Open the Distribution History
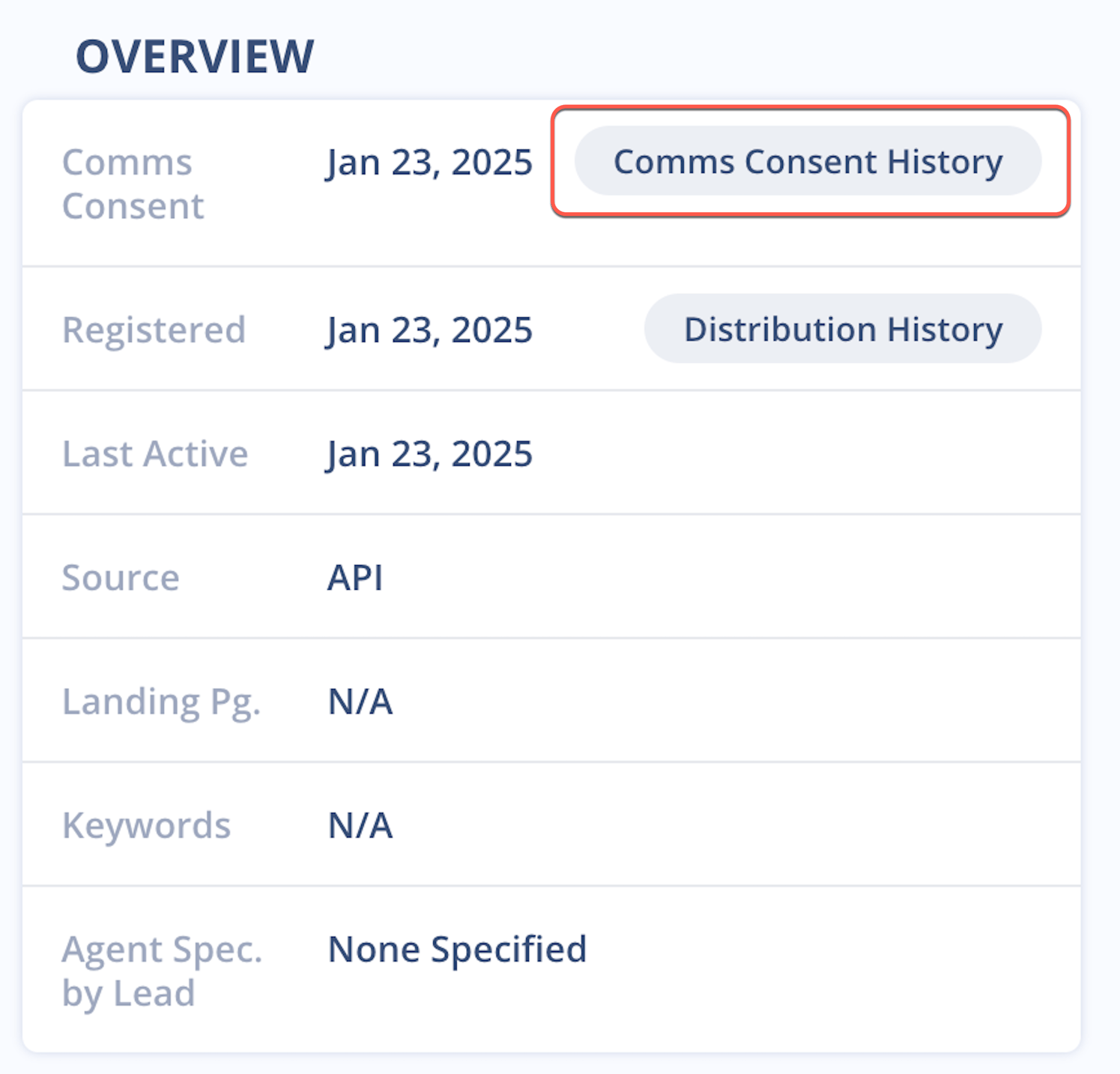This screenshot has height=1074, width=1120. (x=842, y=329)
